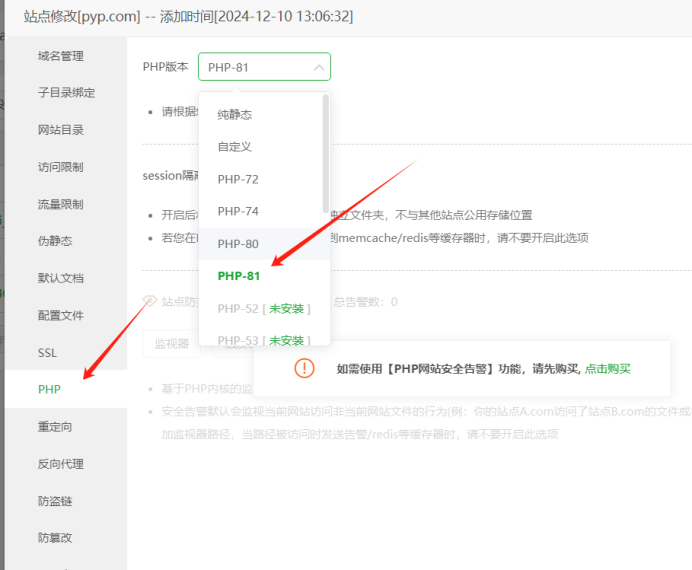Select uninstalled PHP-52 option
The height and width of the screenshot is (570, 692).
[x=264, y=308]
